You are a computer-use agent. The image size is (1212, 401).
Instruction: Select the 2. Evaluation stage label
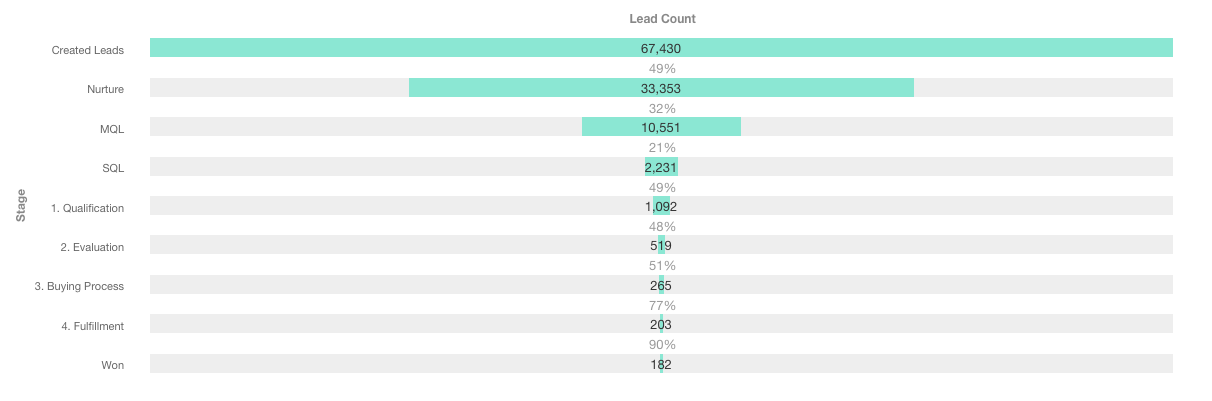click(x=92, y=247)
